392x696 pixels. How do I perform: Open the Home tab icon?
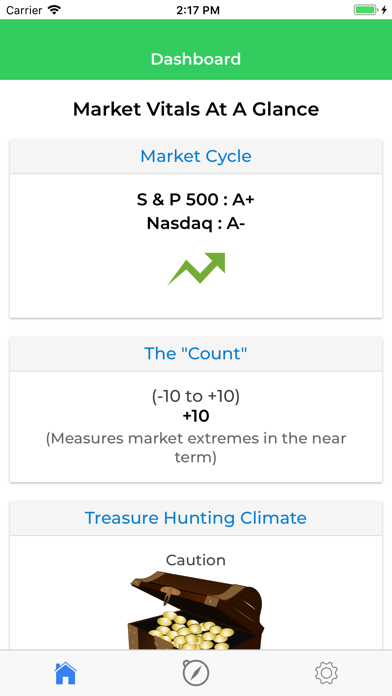(x=65, y=673)
